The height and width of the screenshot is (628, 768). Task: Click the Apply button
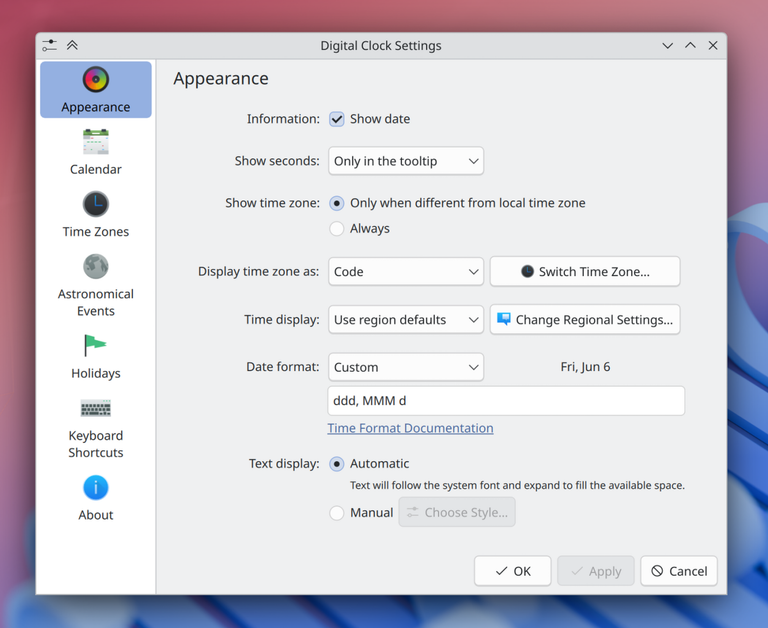click(596, 571)
